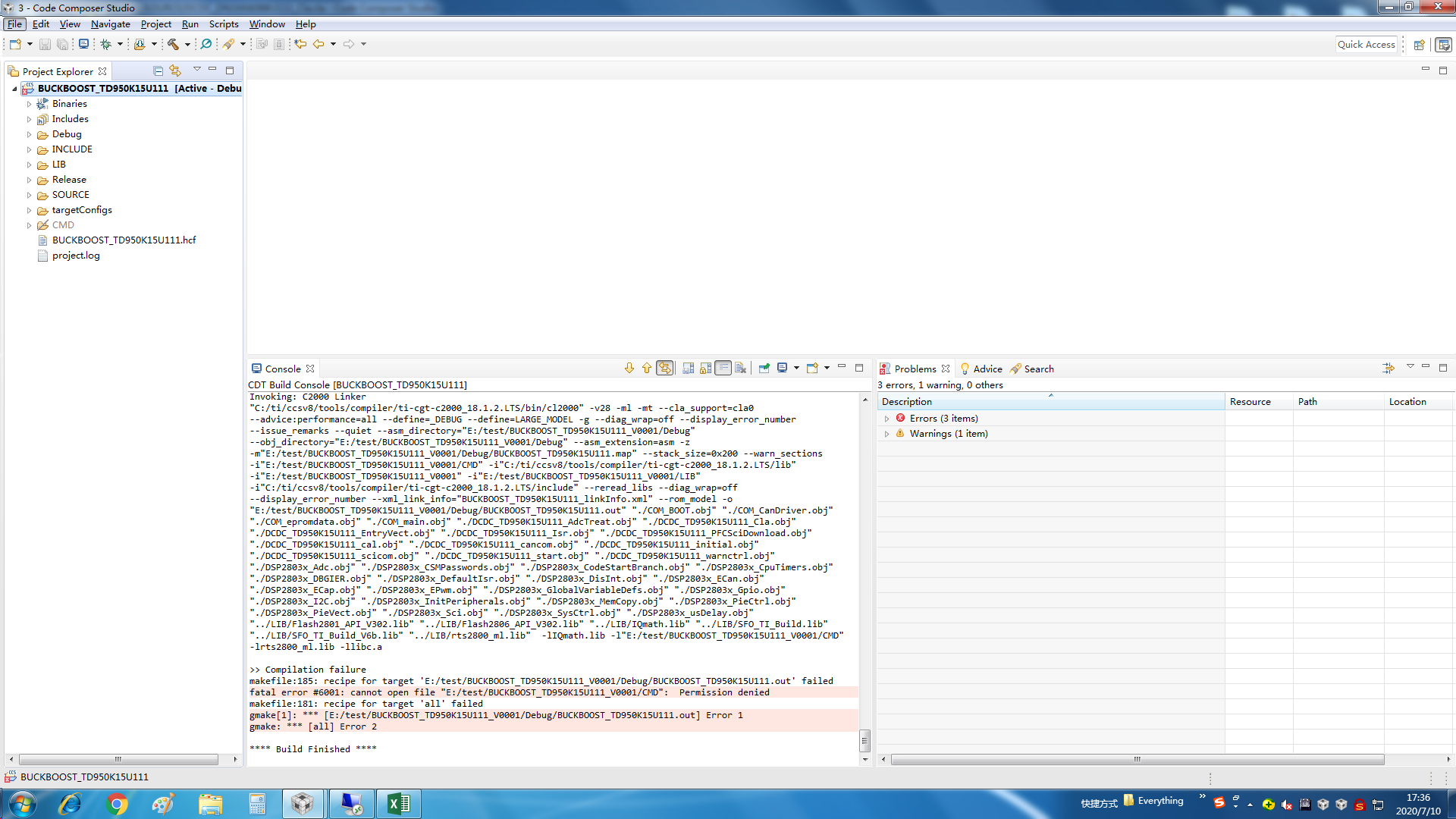Navigate back using the back arrow icon

pos(322,43)
